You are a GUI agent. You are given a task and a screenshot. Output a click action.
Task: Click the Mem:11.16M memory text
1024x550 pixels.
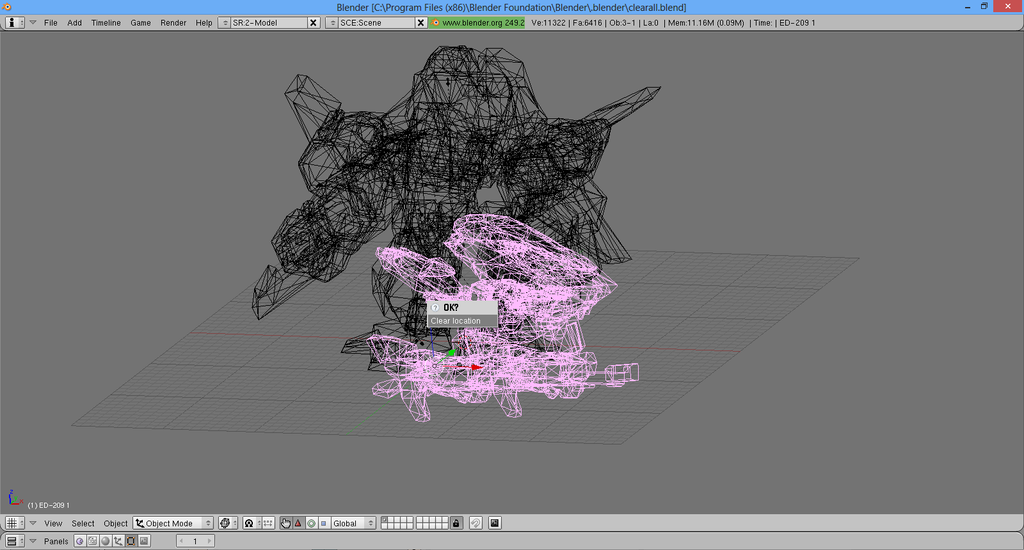(706, 23)
